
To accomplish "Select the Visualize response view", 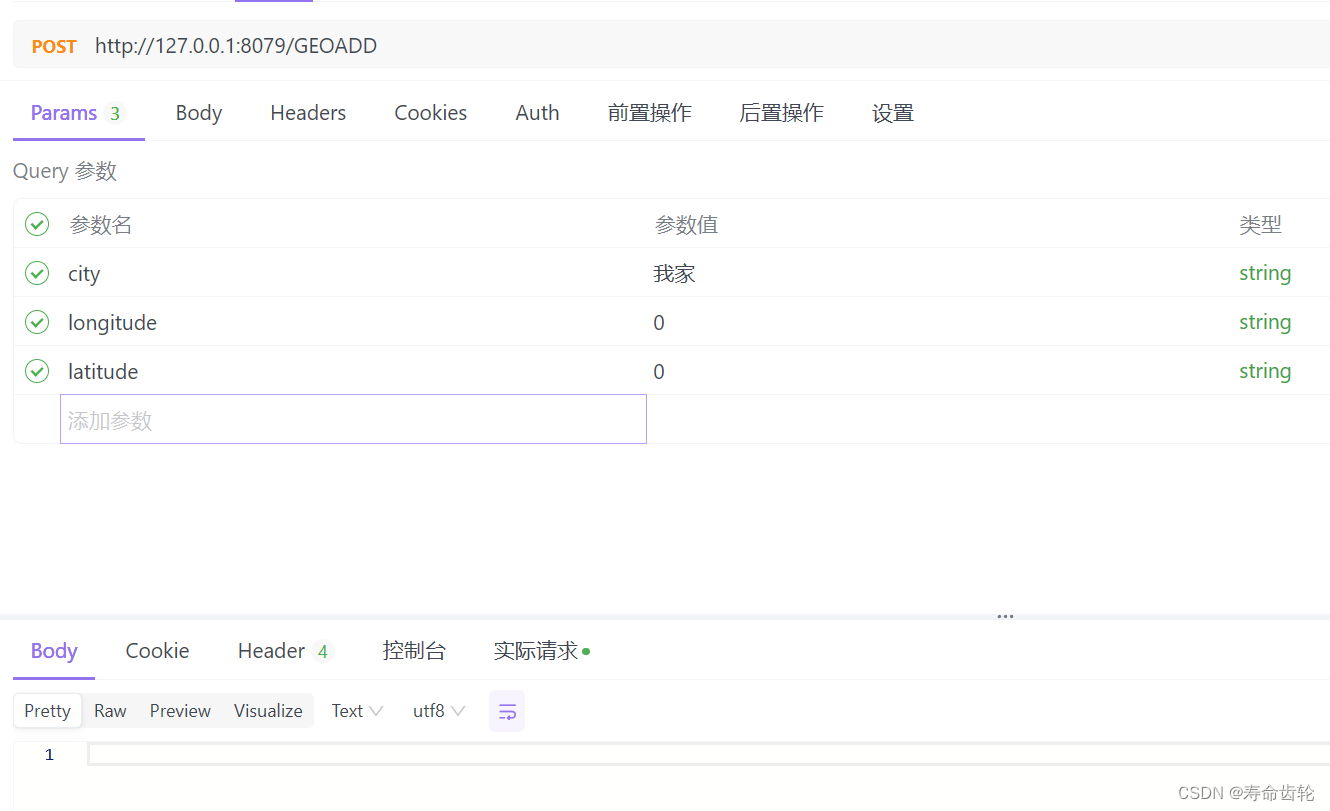I will (267, 711).
